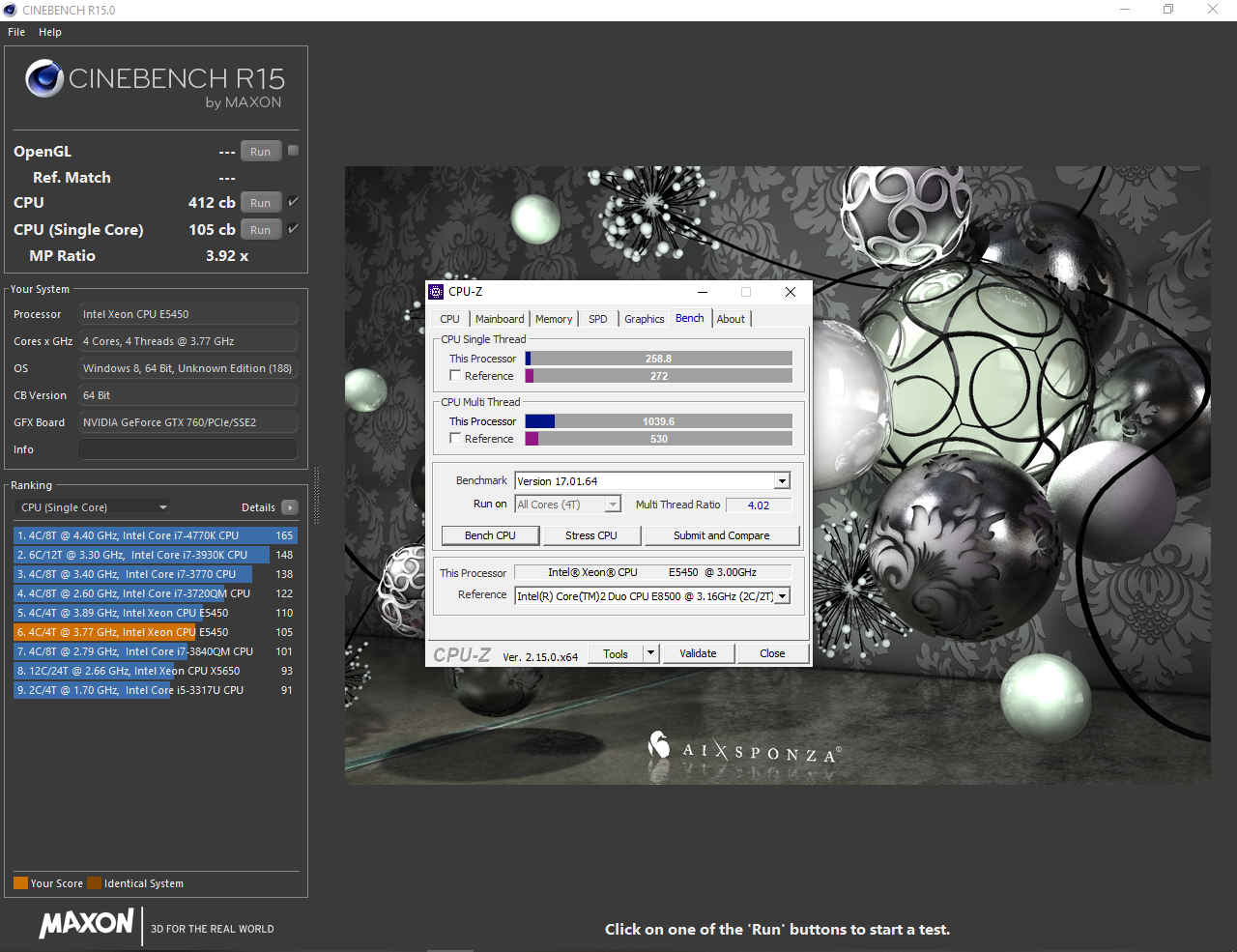Open the About tab in CPU-Z

(x=731, y=319)
